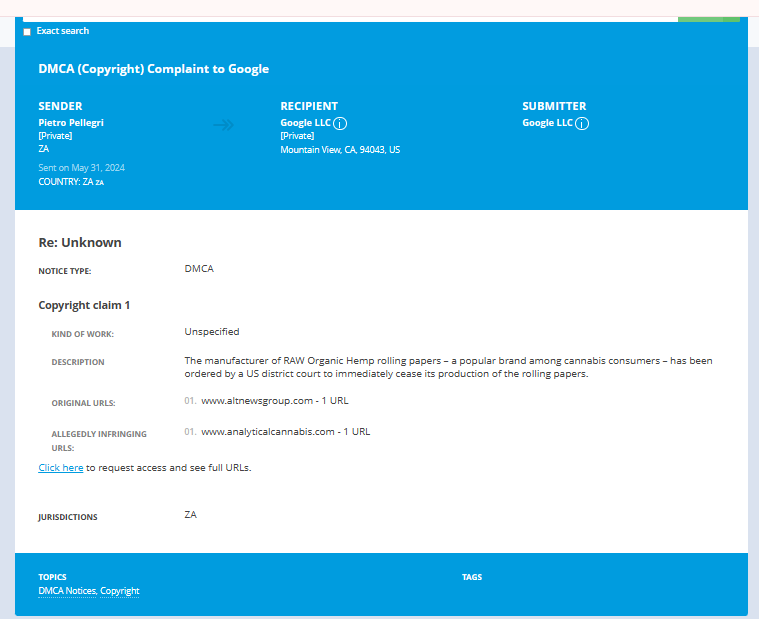This screenshot has width=759, height=619.
Task: Select the kind of work value 'Unspecified'
Action: point(212,332)
